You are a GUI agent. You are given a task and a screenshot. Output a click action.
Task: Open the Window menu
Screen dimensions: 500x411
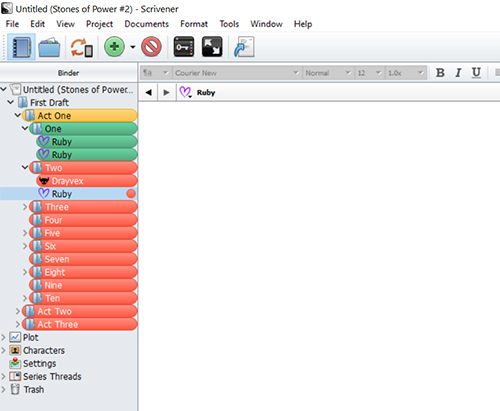266,24
